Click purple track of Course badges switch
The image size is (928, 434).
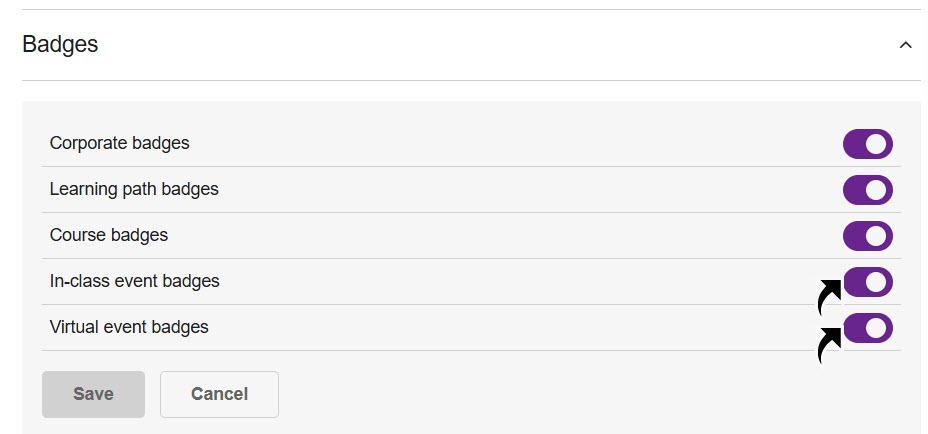point(855,236)
